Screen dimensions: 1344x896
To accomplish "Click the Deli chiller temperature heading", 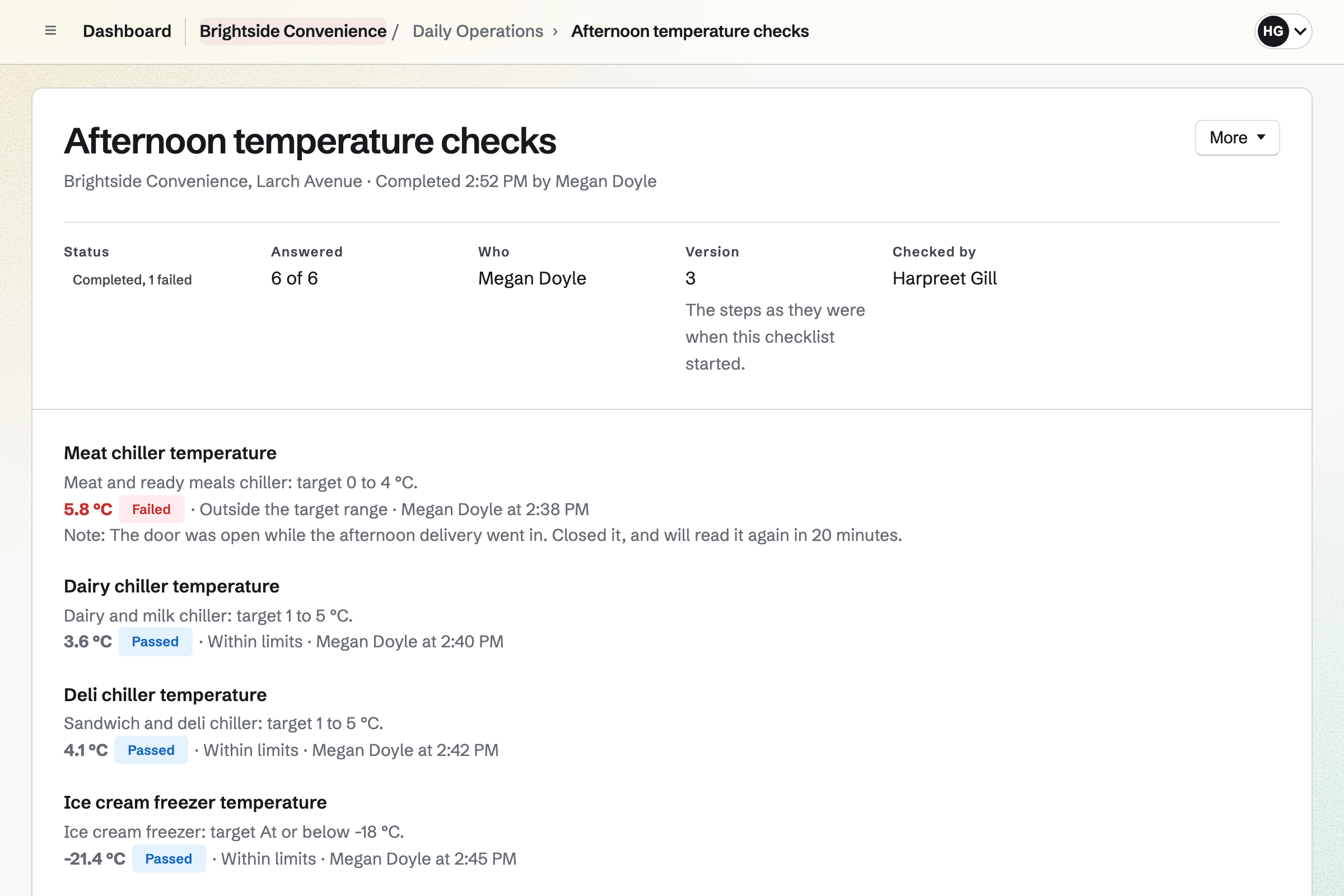I will [x=165, y=695].
